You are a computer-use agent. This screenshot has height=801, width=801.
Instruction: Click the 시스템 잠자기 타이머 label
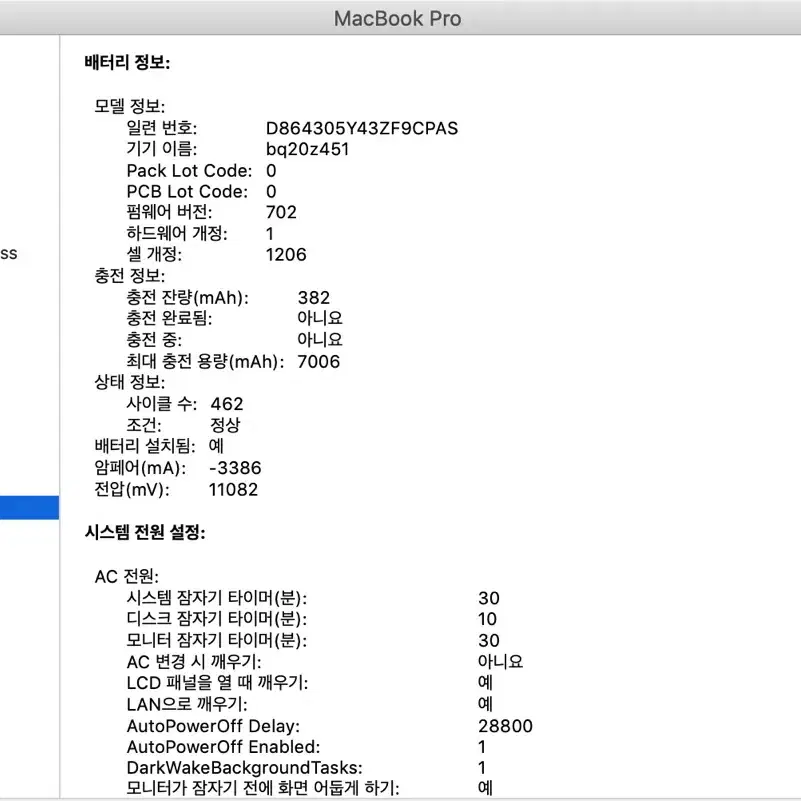(x=217, y=598)
